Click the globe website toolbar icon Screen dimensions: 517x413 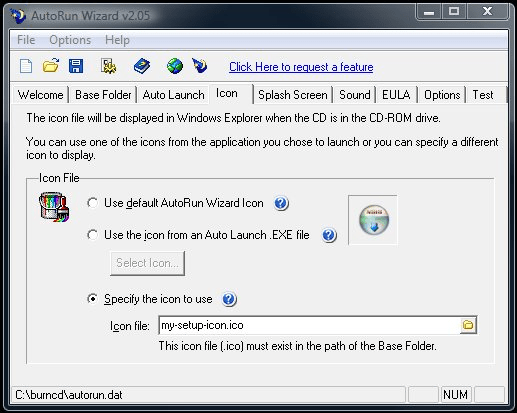175,66
